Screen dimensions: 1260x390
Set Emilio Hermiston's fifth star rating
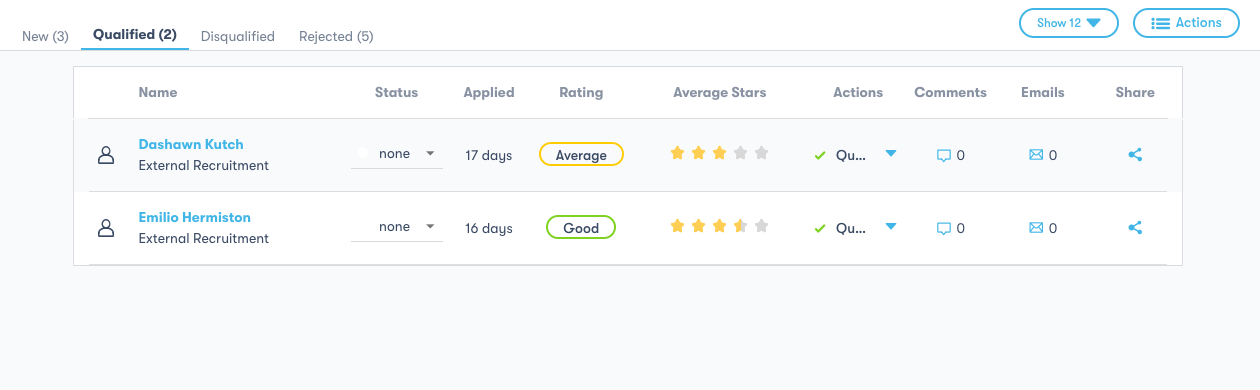[762, 226]
